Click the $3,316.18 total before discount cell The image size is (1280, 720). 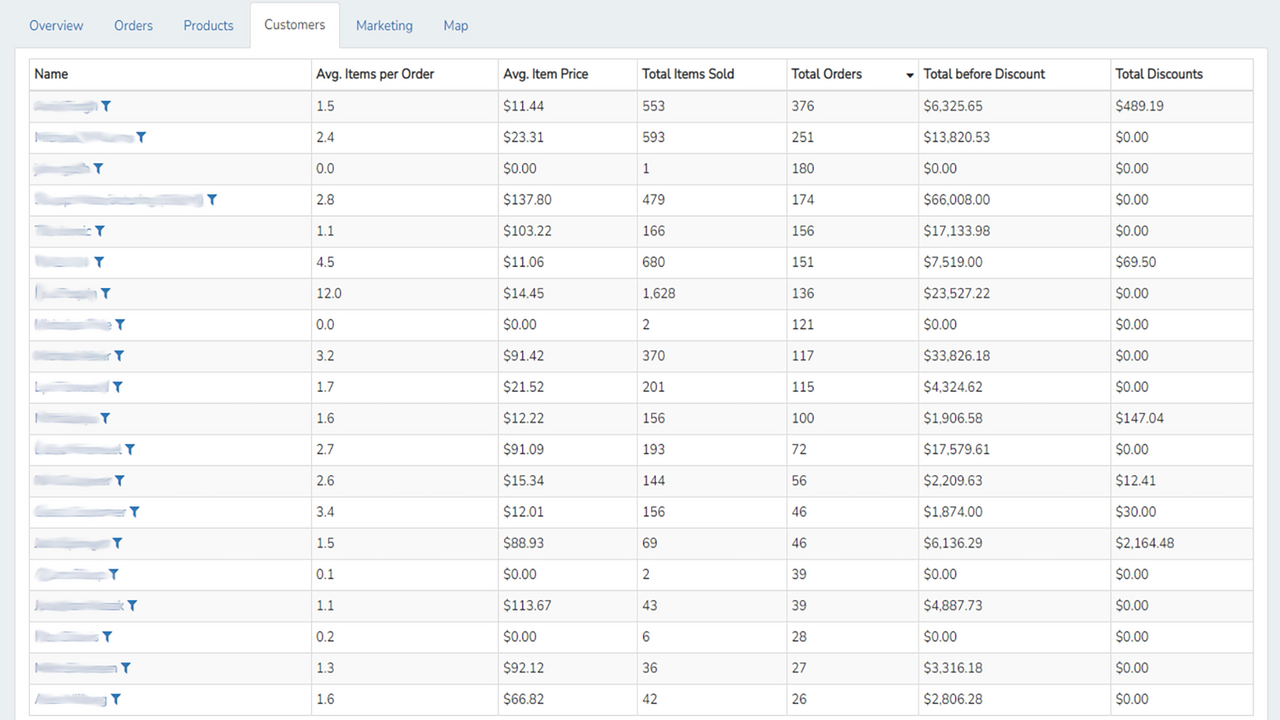(1014, 668)
